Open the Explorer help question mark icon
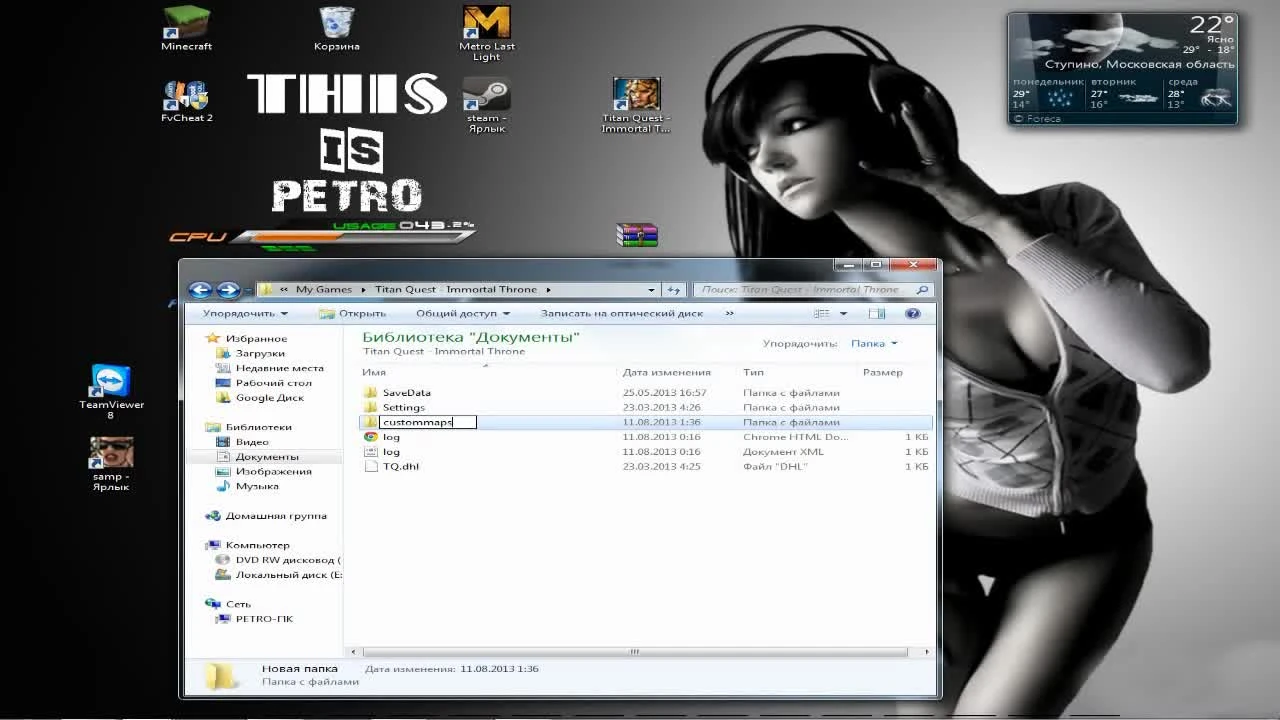 click(912, 314)
